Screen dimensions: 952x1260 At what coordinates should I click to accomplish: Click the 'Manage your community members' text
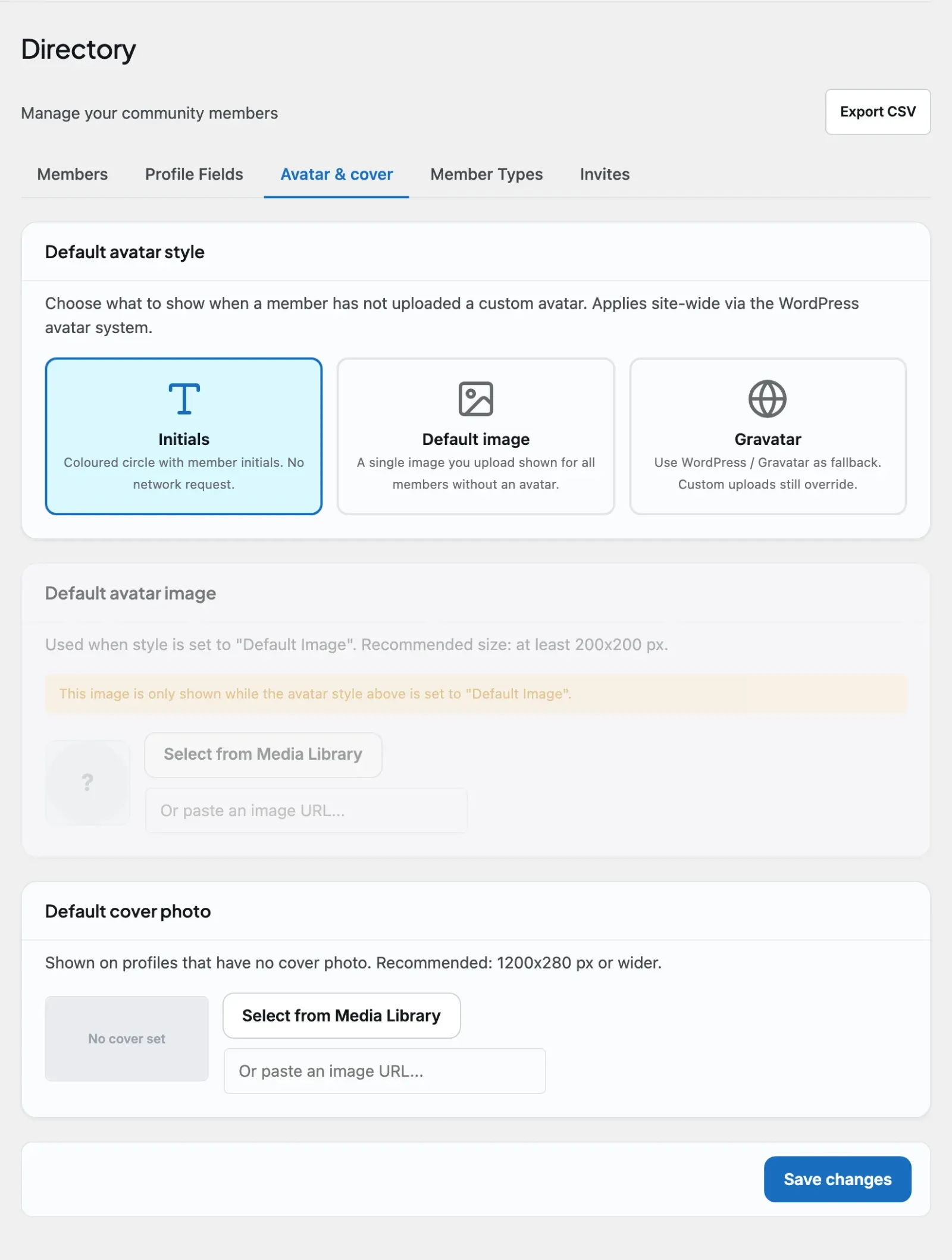149,113
